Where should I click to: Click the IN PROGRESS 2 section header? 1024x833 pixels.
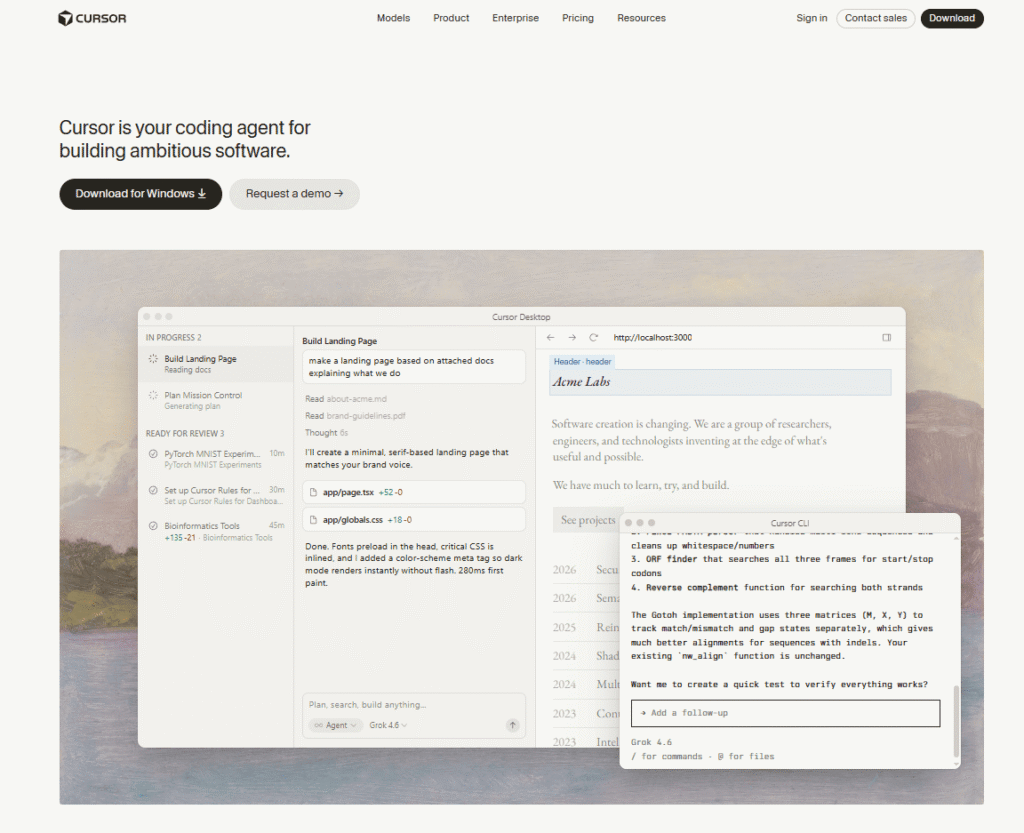(x=174, y=338)
